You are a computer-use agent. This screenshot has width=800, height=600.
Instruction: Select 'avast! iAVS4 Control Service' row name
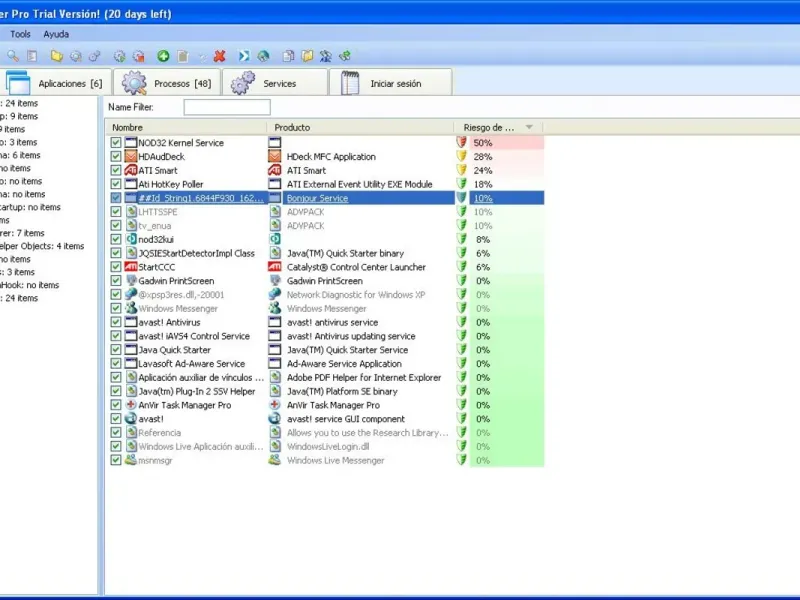pos(194,336)
